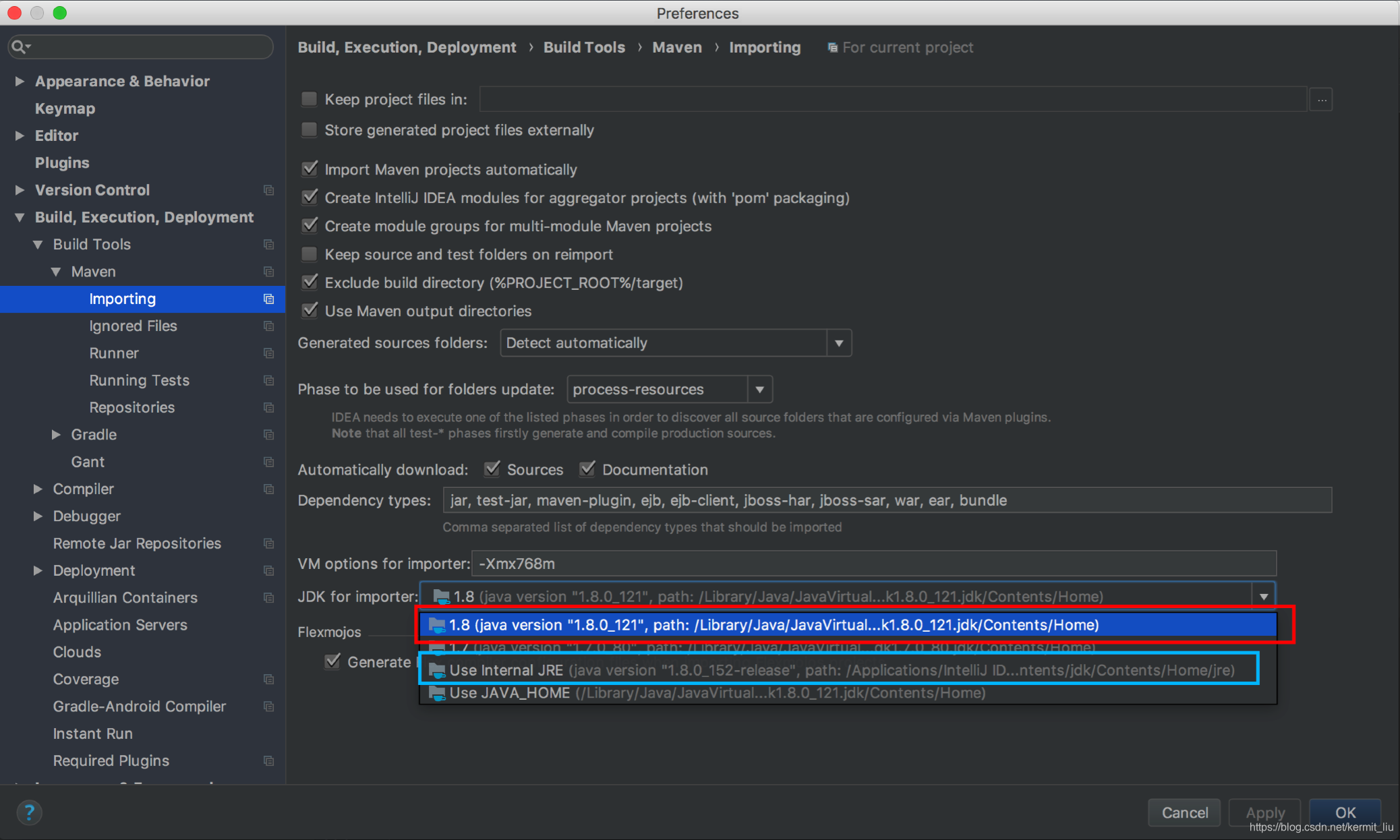The image size is (1400, 840).
Task: Click project-level icon beside Gradle-Android Compiler
Action: pyautogui.click(x=269, y=707)
